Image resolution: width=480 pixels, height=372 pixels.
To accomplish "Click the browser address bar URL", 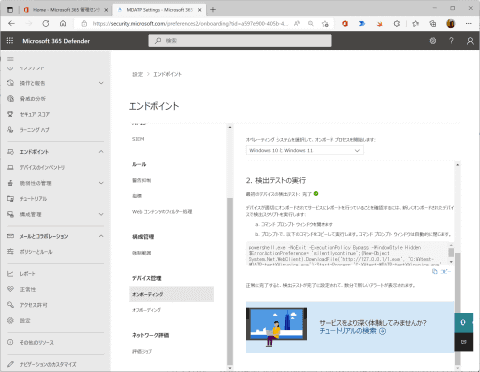I will (190, 23).
